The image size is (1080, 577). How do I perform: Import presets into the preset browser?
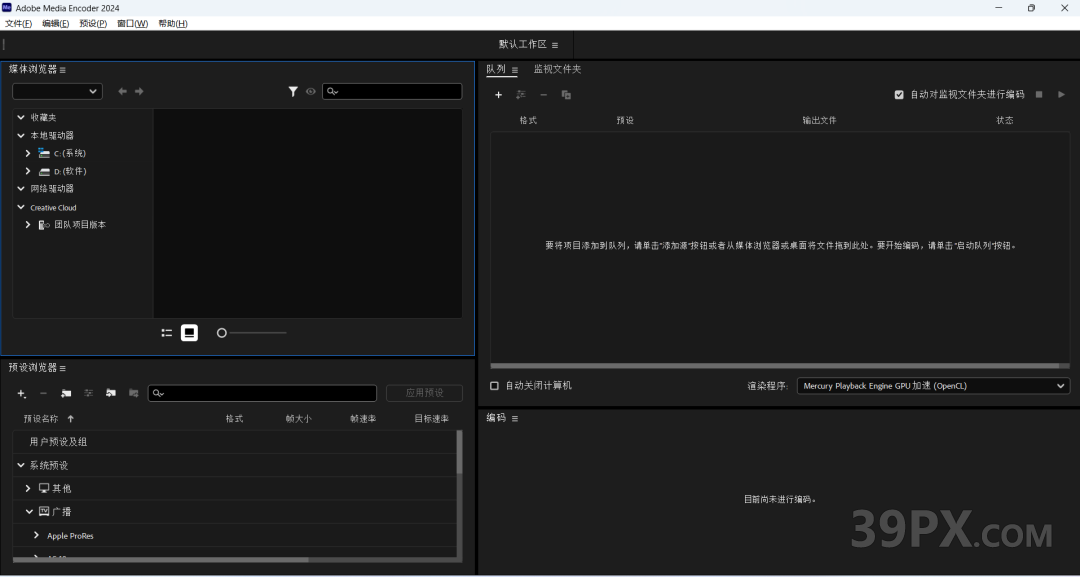(x=111, y=393)
